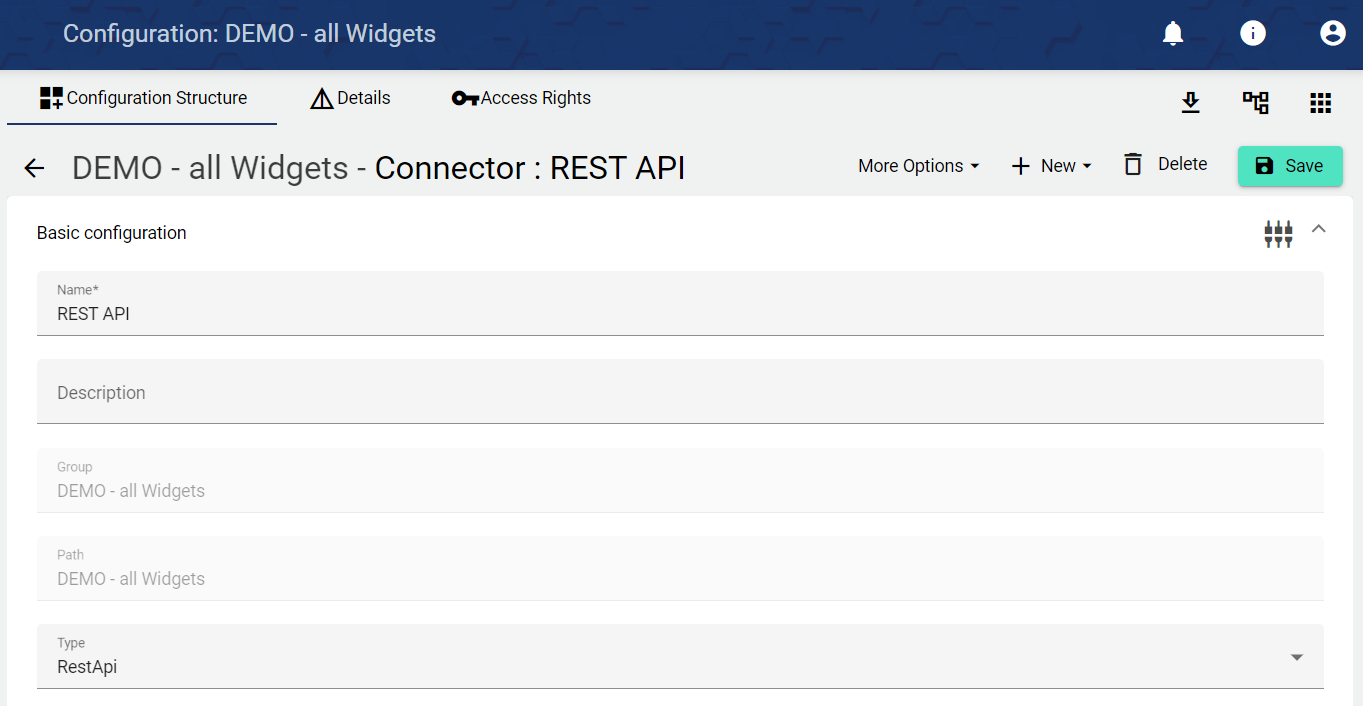
Task: Open the New dropdown menu
Action: pos(1051,166)
